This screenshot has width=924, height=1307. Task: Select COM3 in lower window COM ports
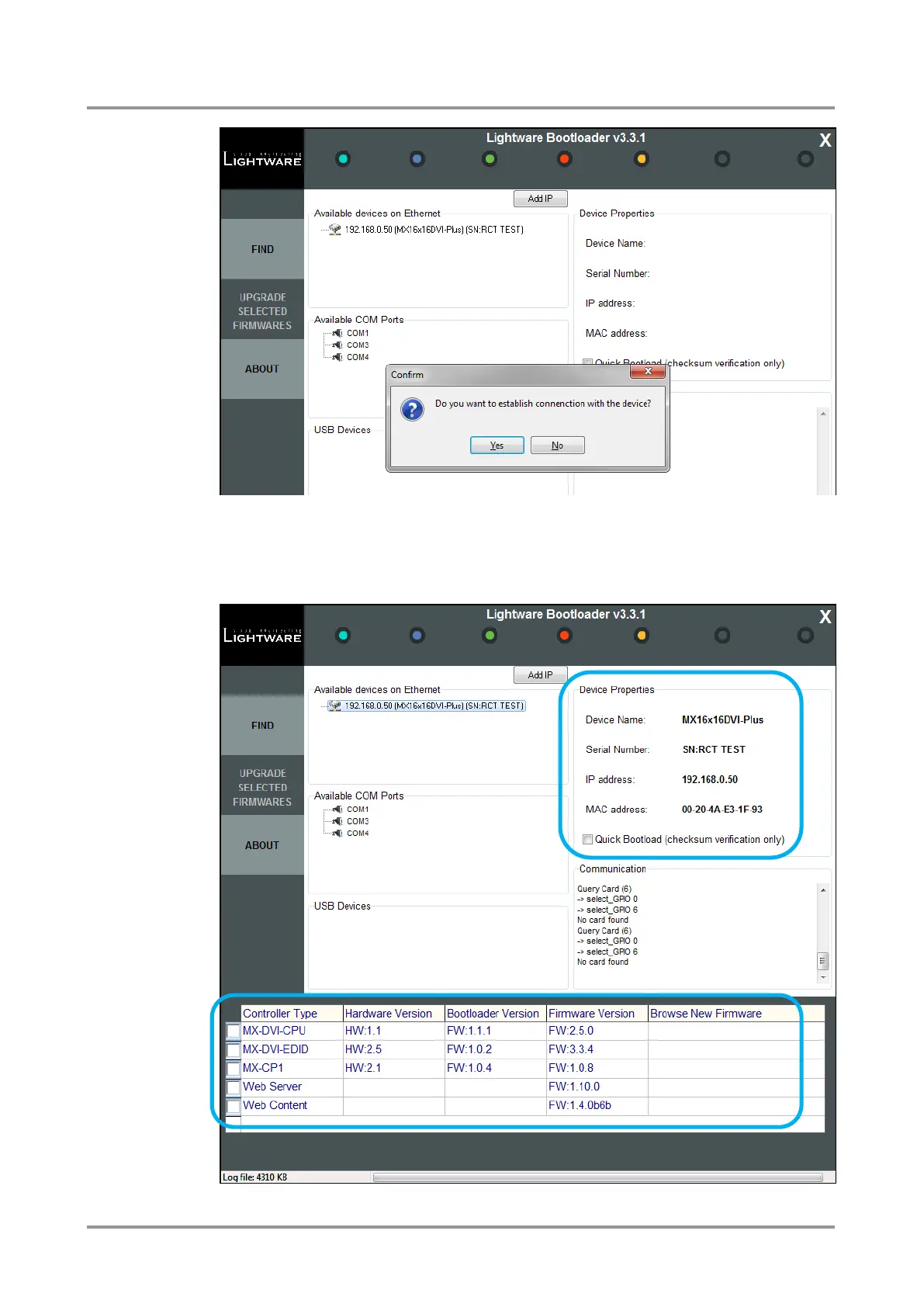point(358,821)
